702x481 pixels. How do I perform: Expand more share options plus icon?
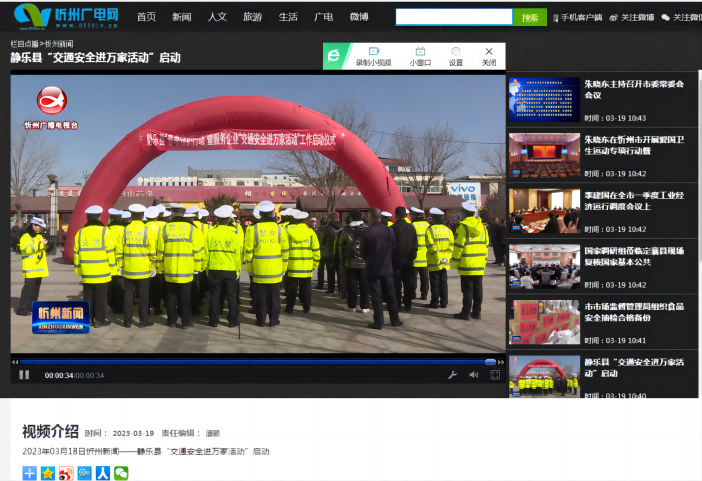[29, 473]
